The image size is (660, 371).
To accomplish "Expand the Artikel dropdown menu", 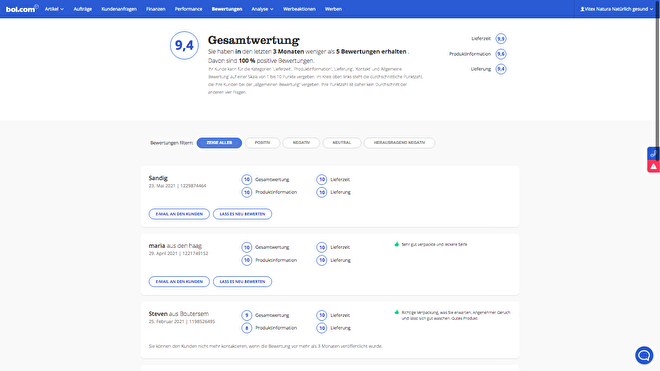I will [54, 9].
